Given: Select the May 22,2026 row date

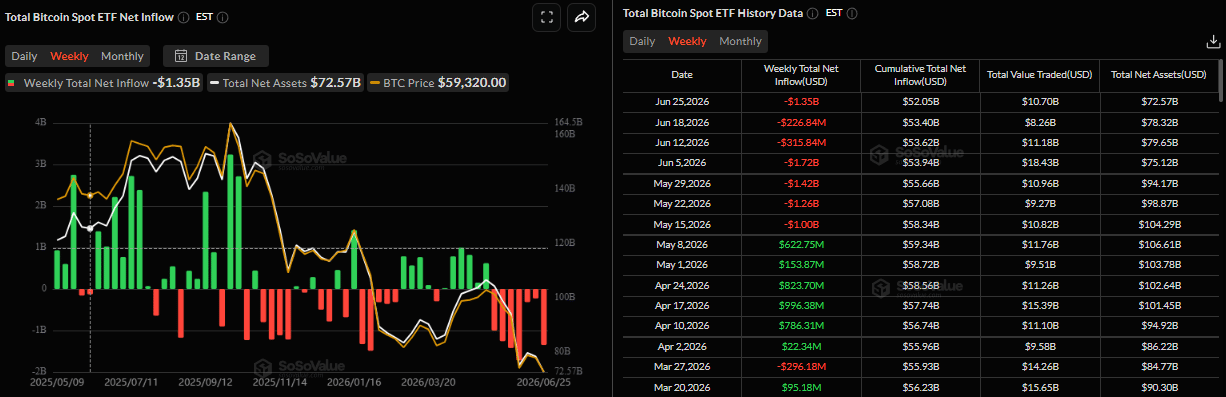Looking at the screenshot, I should (681, 203).
